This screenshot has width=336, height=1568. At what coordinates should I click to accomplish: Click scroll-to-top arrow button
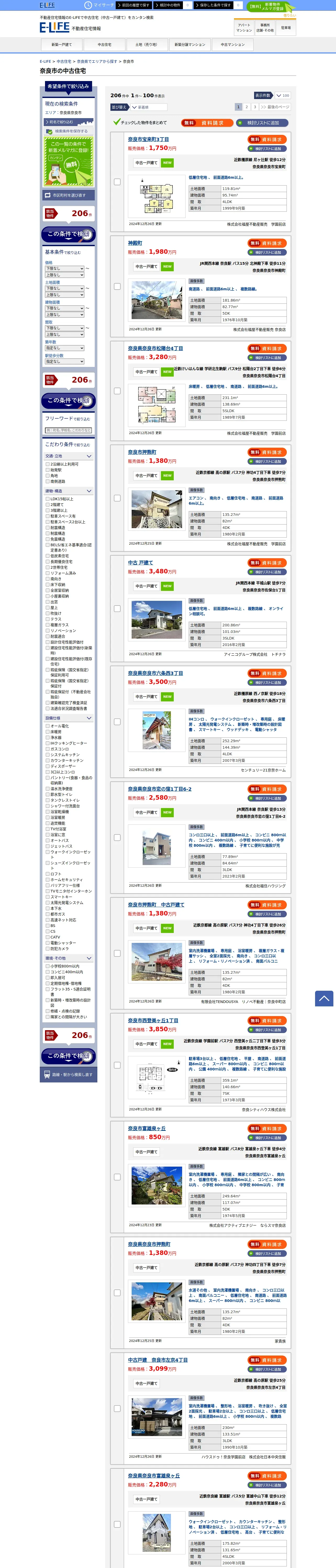click(324, 998)
